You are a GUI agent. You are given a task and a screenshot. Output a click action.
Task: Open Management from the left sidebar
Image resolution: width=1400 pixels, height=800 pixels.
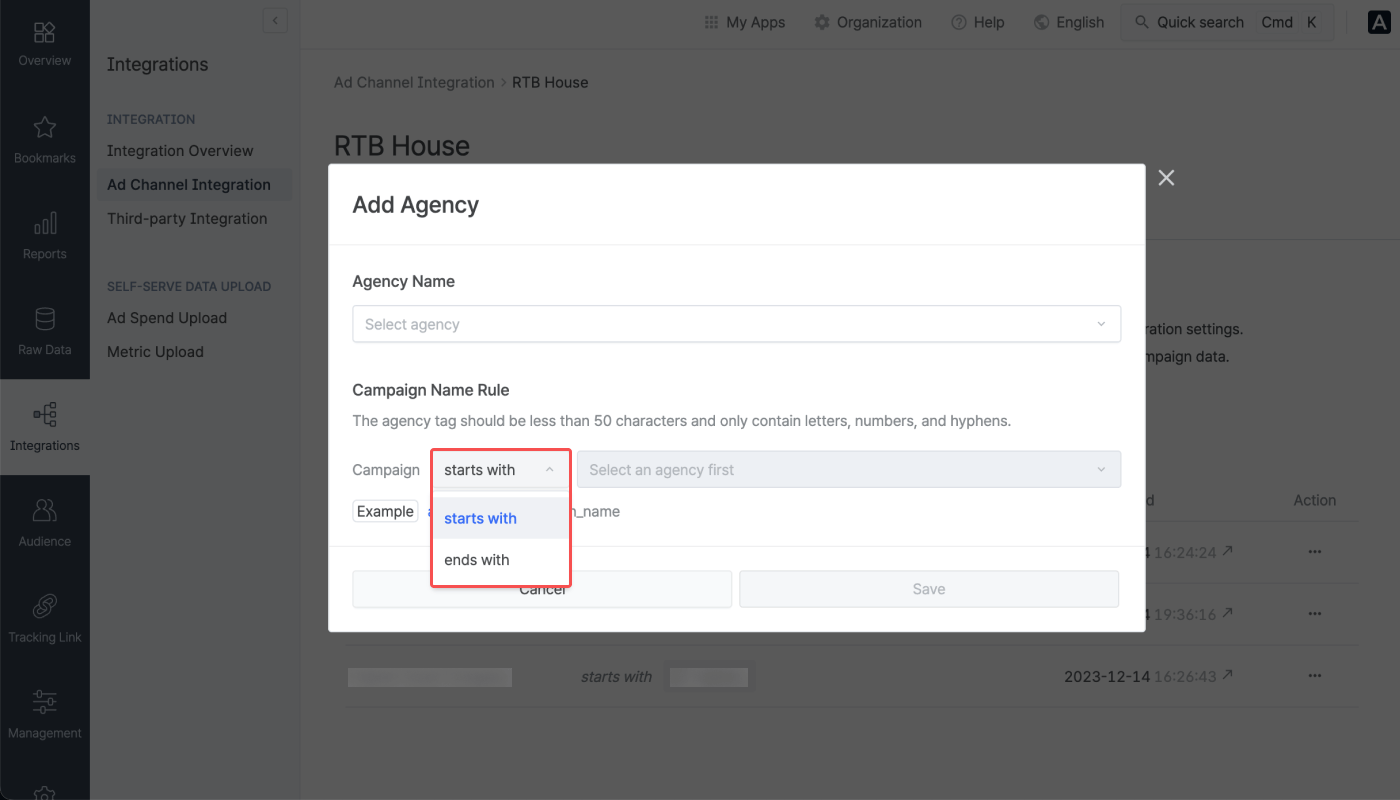(44, 715)
